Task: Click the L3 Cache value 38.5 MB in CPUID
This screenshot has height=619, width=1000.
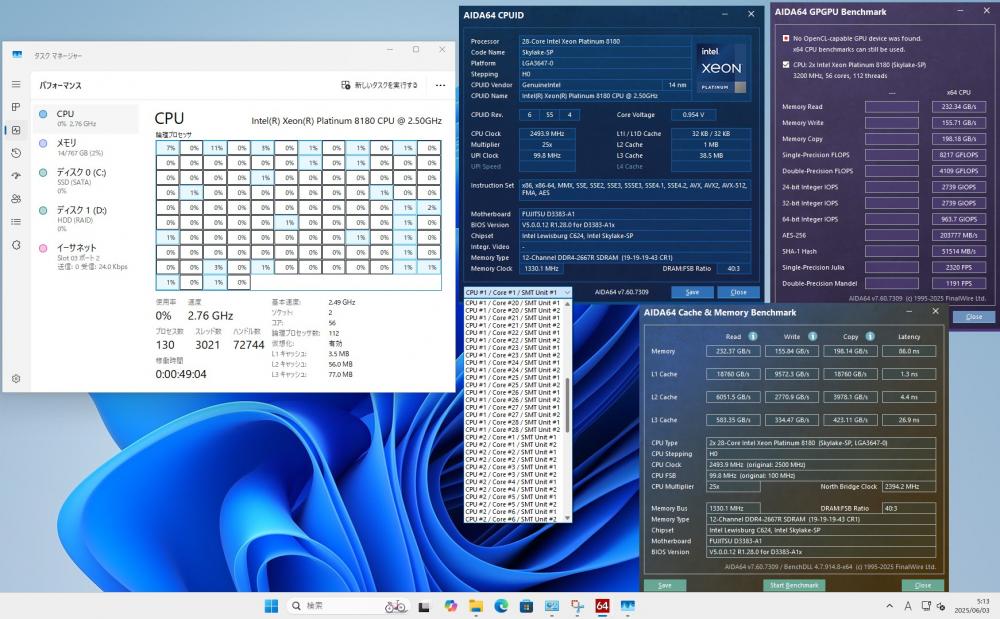Action: (711, 156)
